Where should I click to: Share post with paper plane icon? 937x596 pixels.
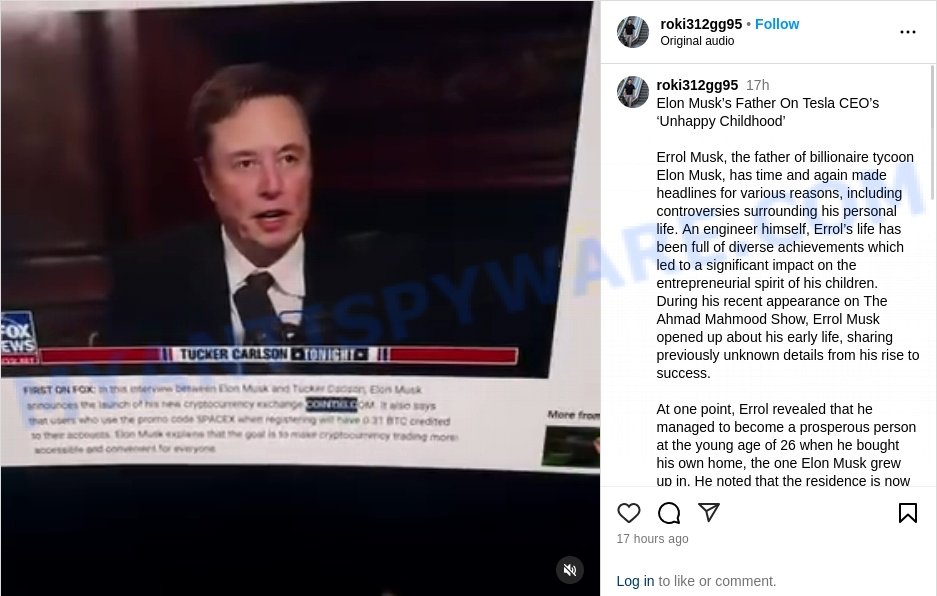click(709, 512)
